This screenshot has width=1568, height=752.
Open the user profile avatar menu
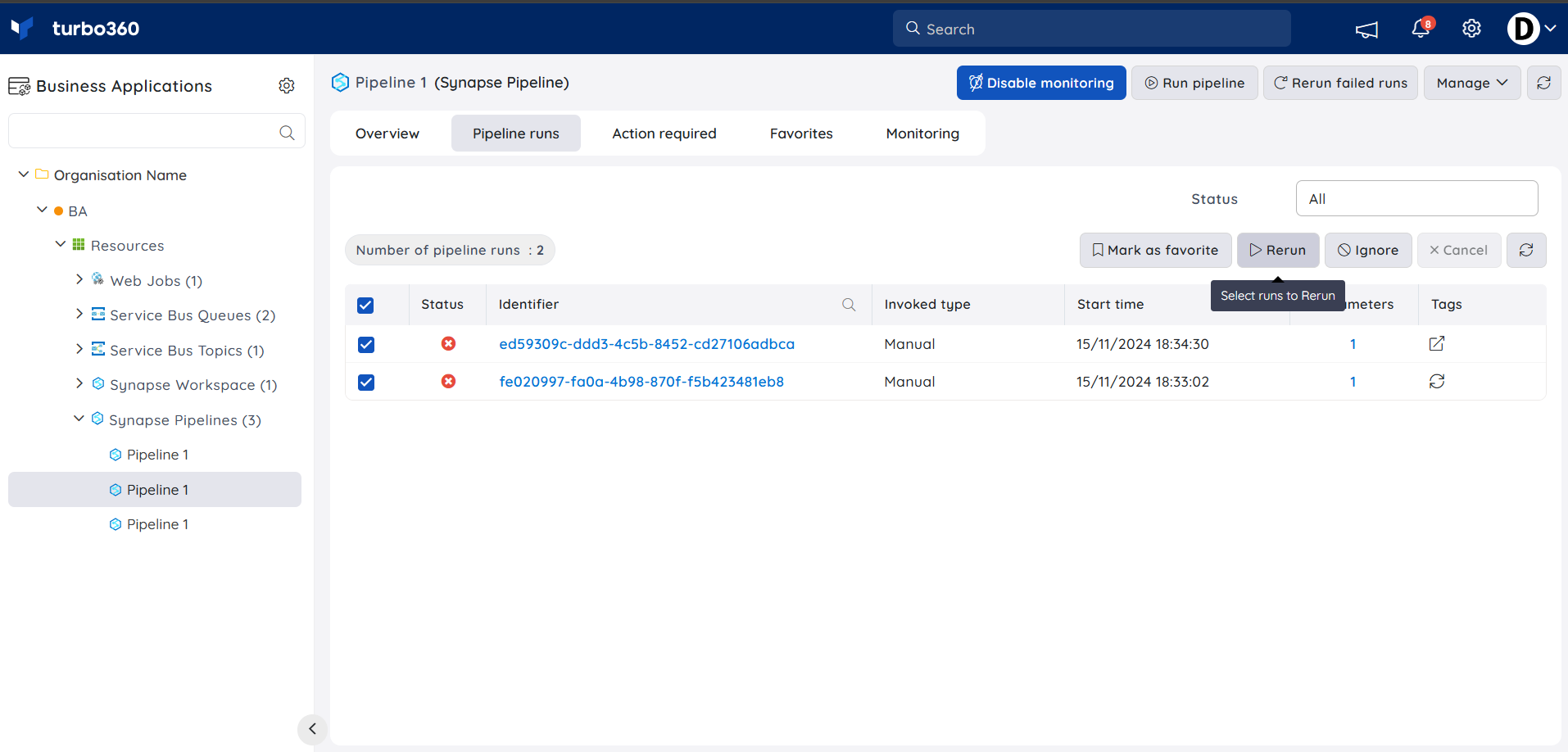click(x=1531, y=29)
